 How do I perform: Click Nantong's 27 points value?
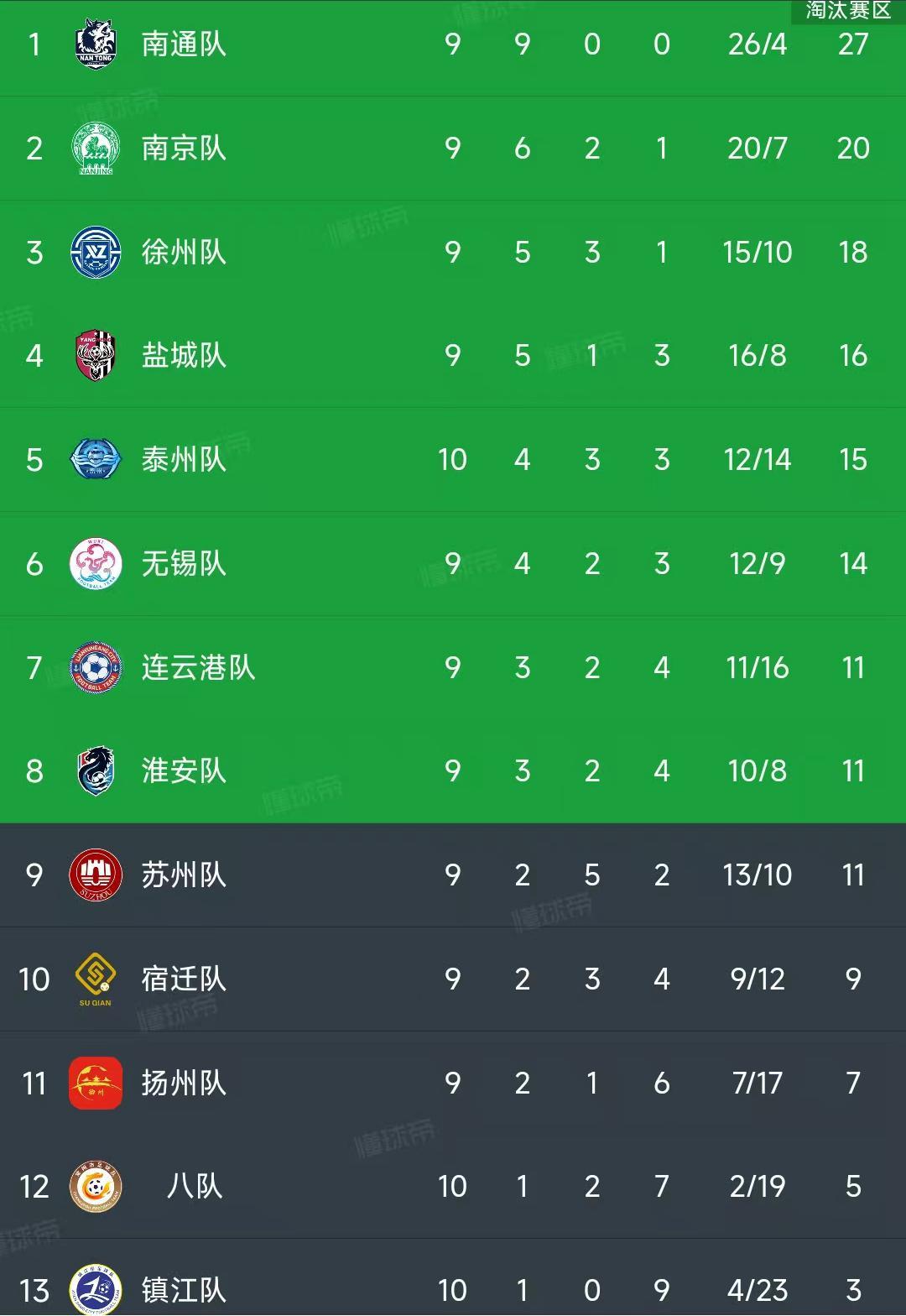[x=853, y=44]
